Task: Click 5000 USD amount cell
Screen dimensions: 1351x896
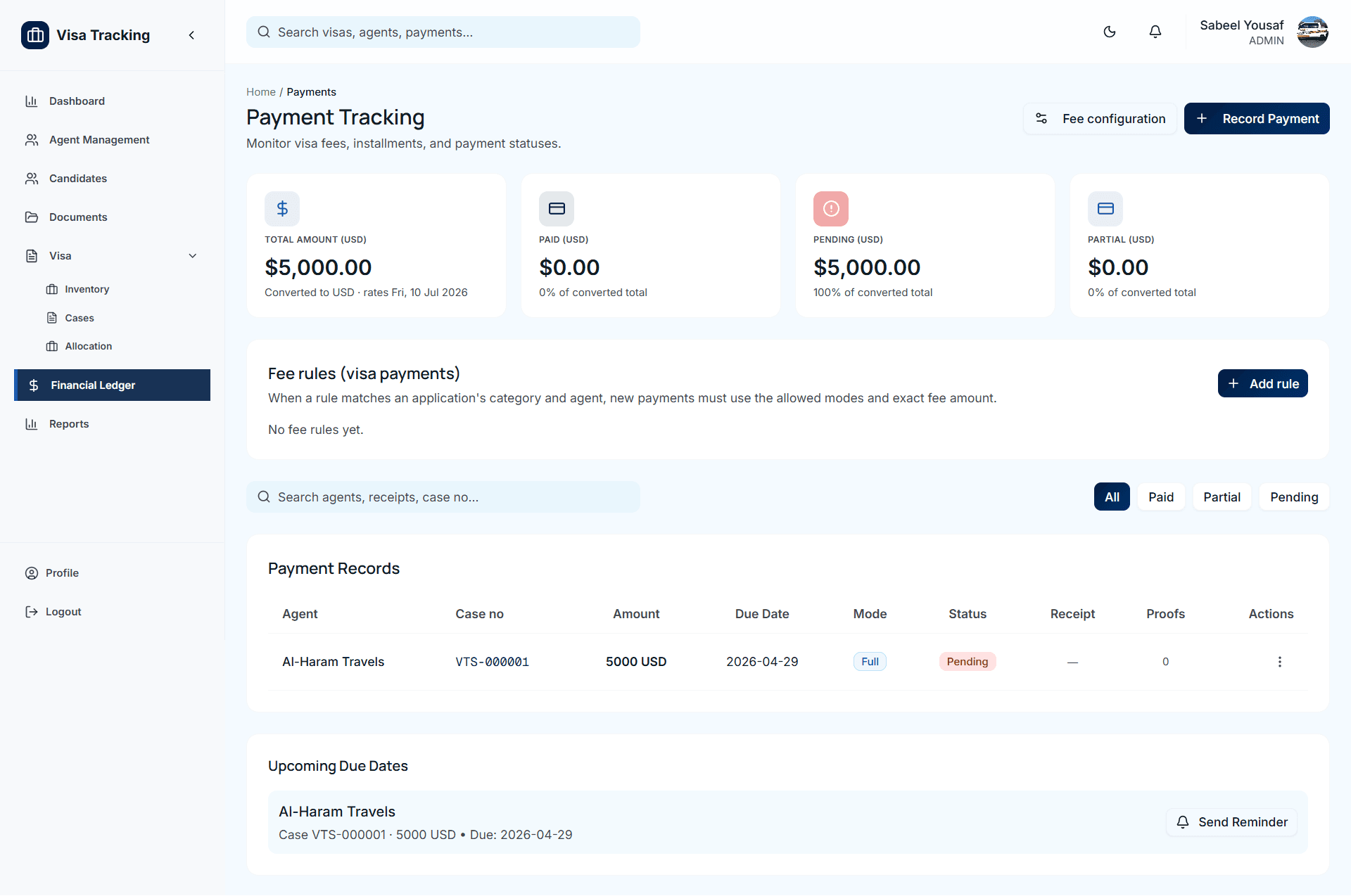Action: [636, 662]
